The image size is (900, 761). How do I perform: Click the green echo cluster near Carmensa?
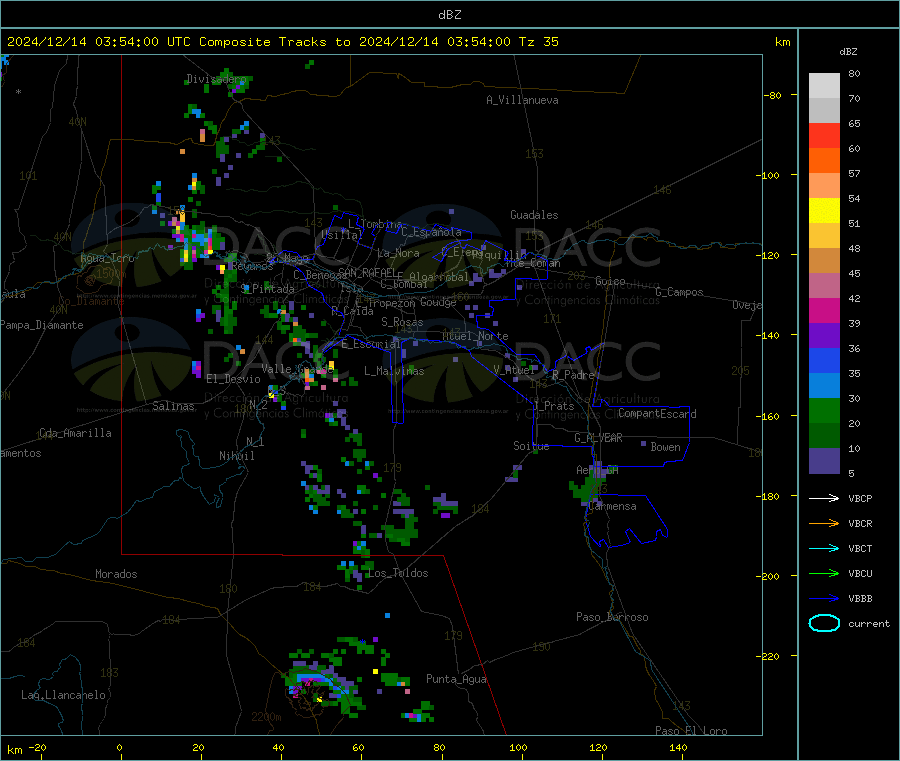coord(587,488)
